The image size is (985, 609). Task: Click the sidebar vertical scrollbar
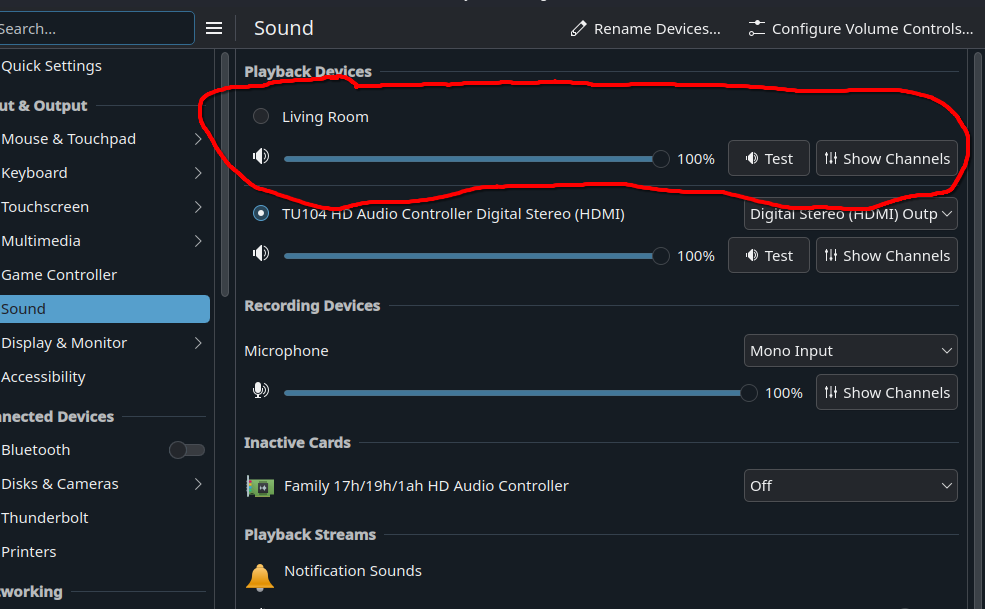[x=226, y=175]
